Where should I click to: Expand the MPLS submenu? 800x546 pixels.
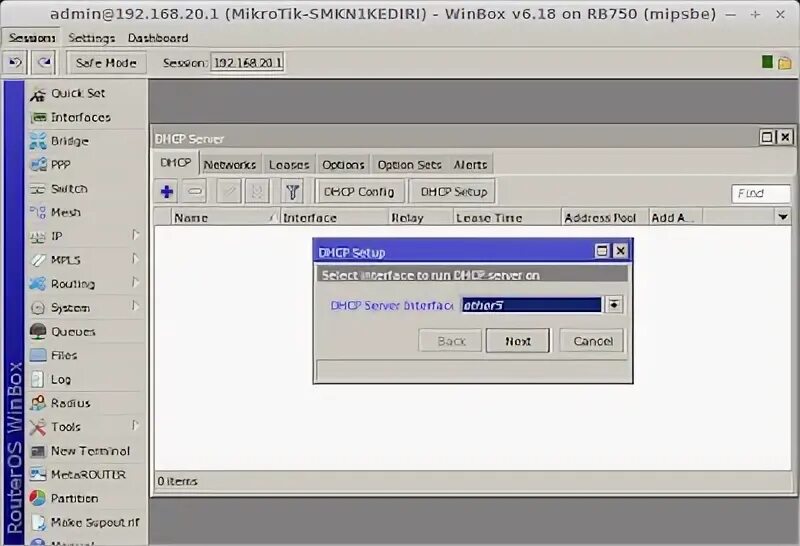(135, 259)
